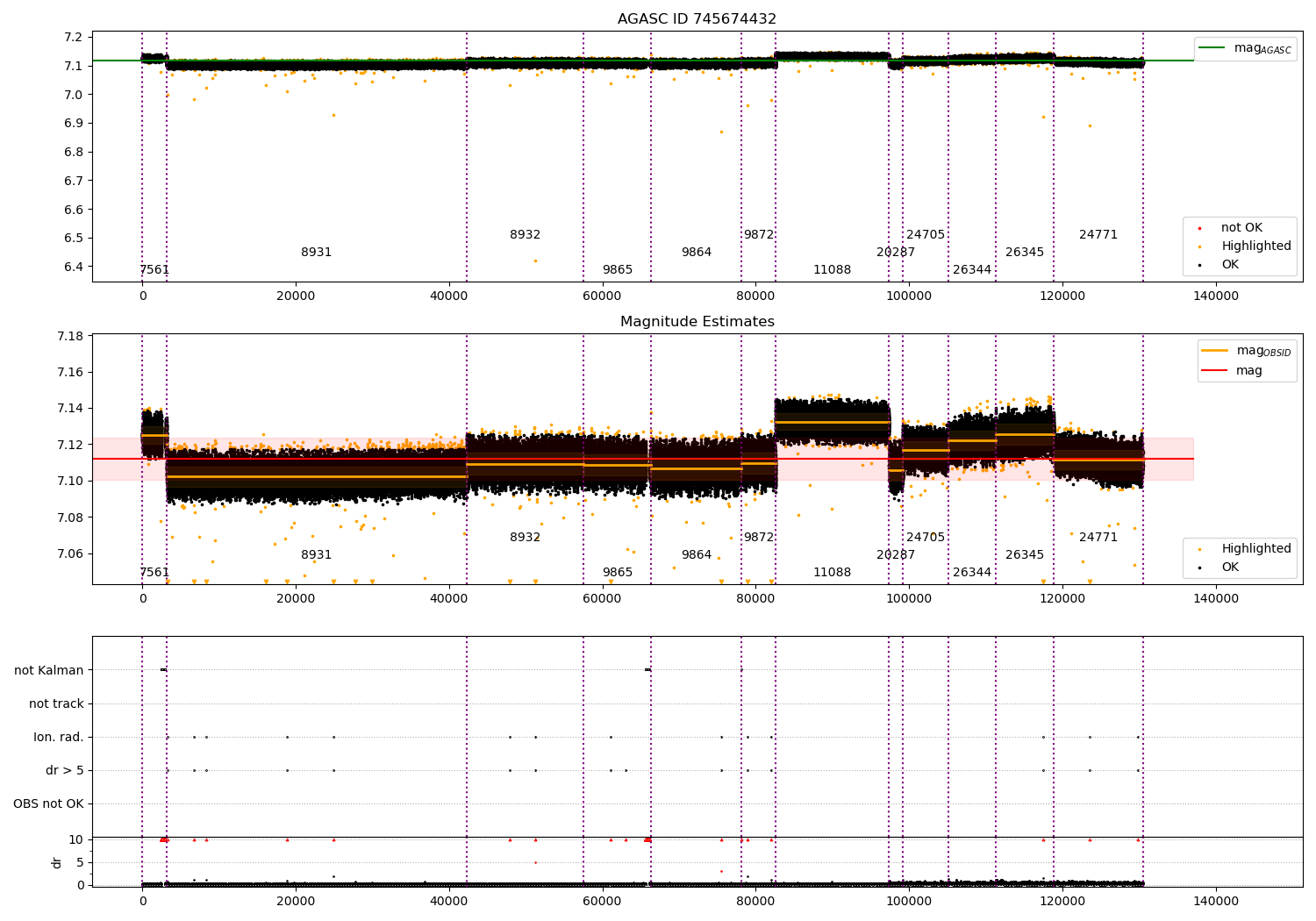Click the 100000 x-axis tick in middle plot

pos(910,599)
